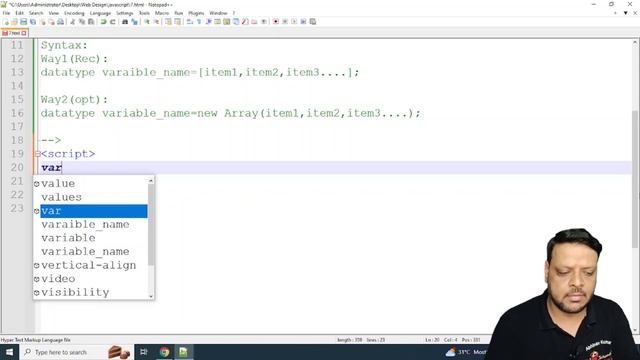640x360 pixels.
Task: Create a new file via toolbar icon
Action: 6,22
